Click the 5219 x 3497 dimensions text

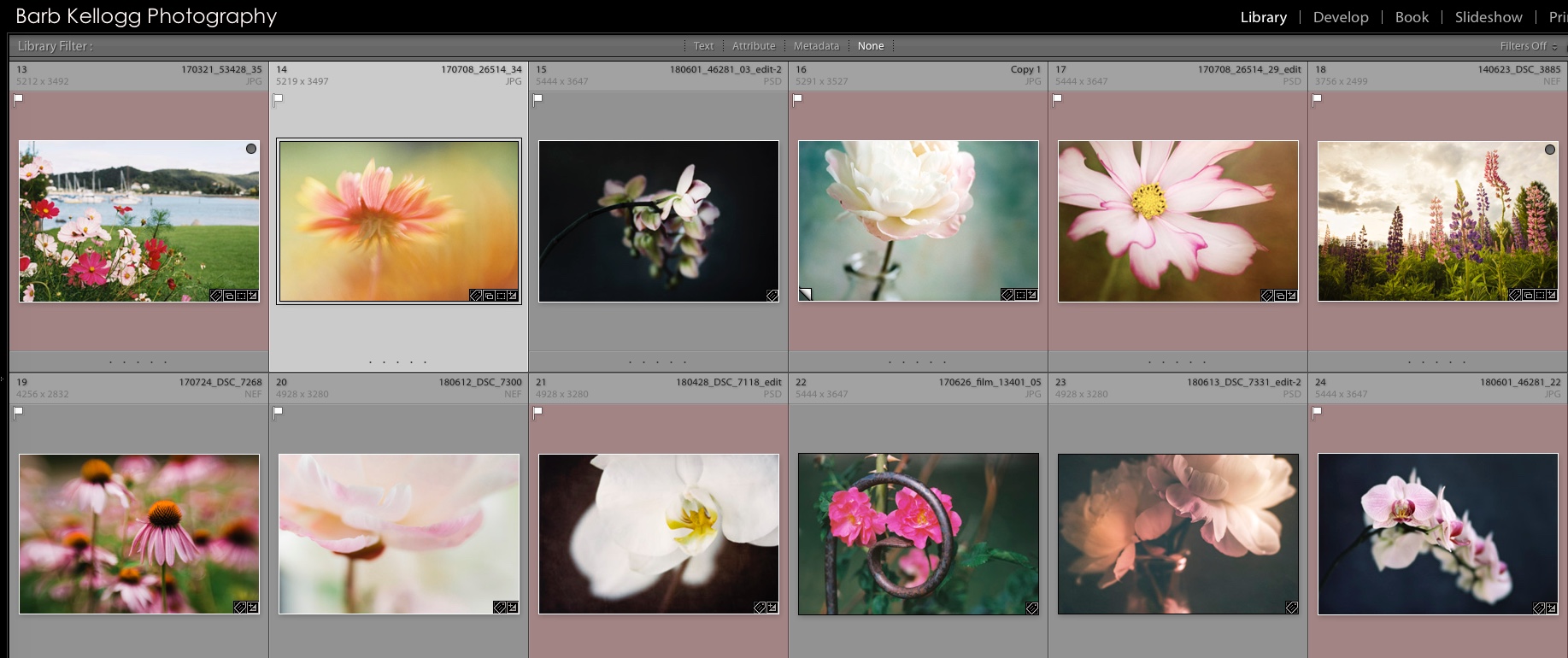coord(302,82)
